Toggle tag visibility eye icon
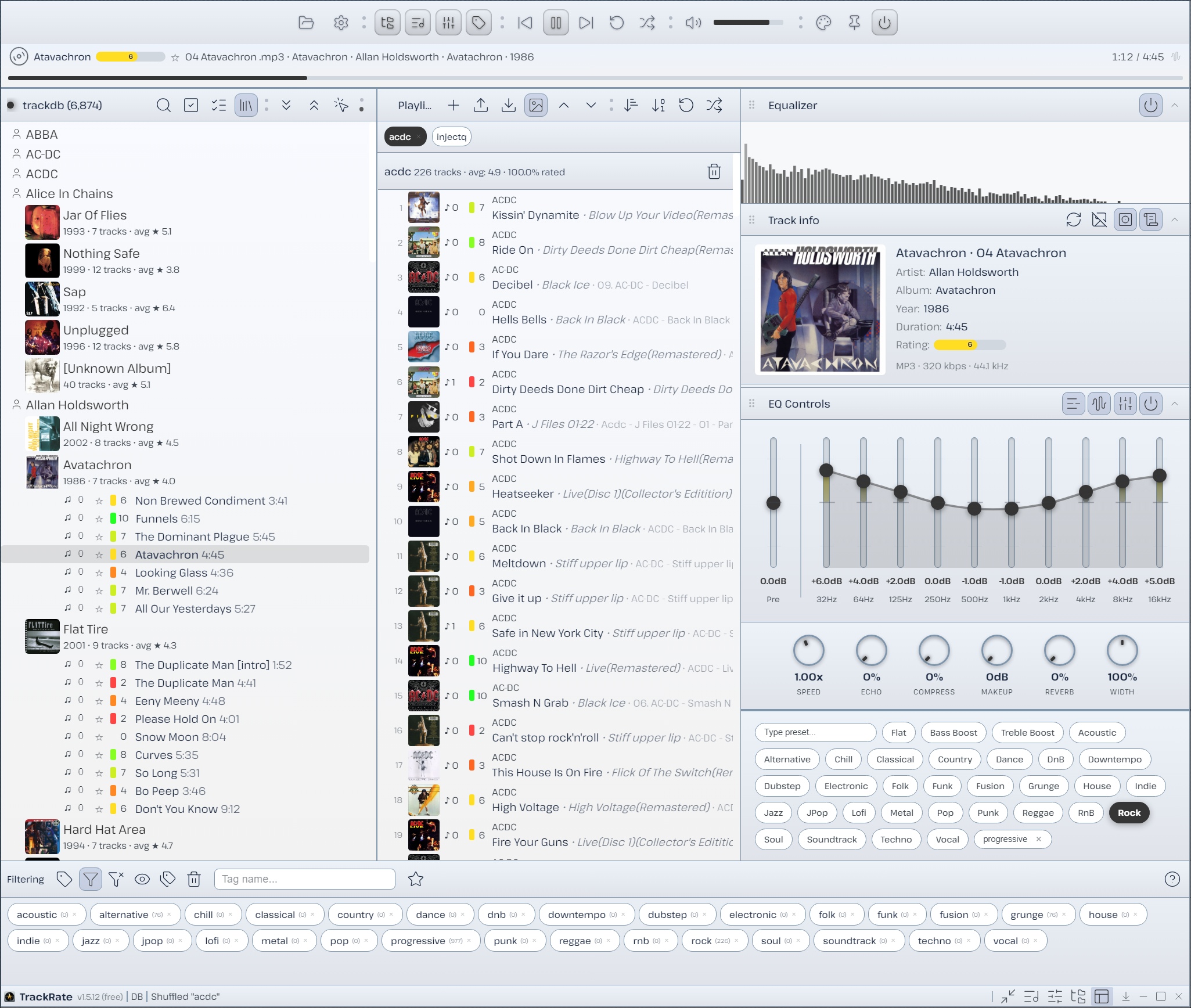The height and width of the screenshot is (1008, 1191). [x=142, y=879]
